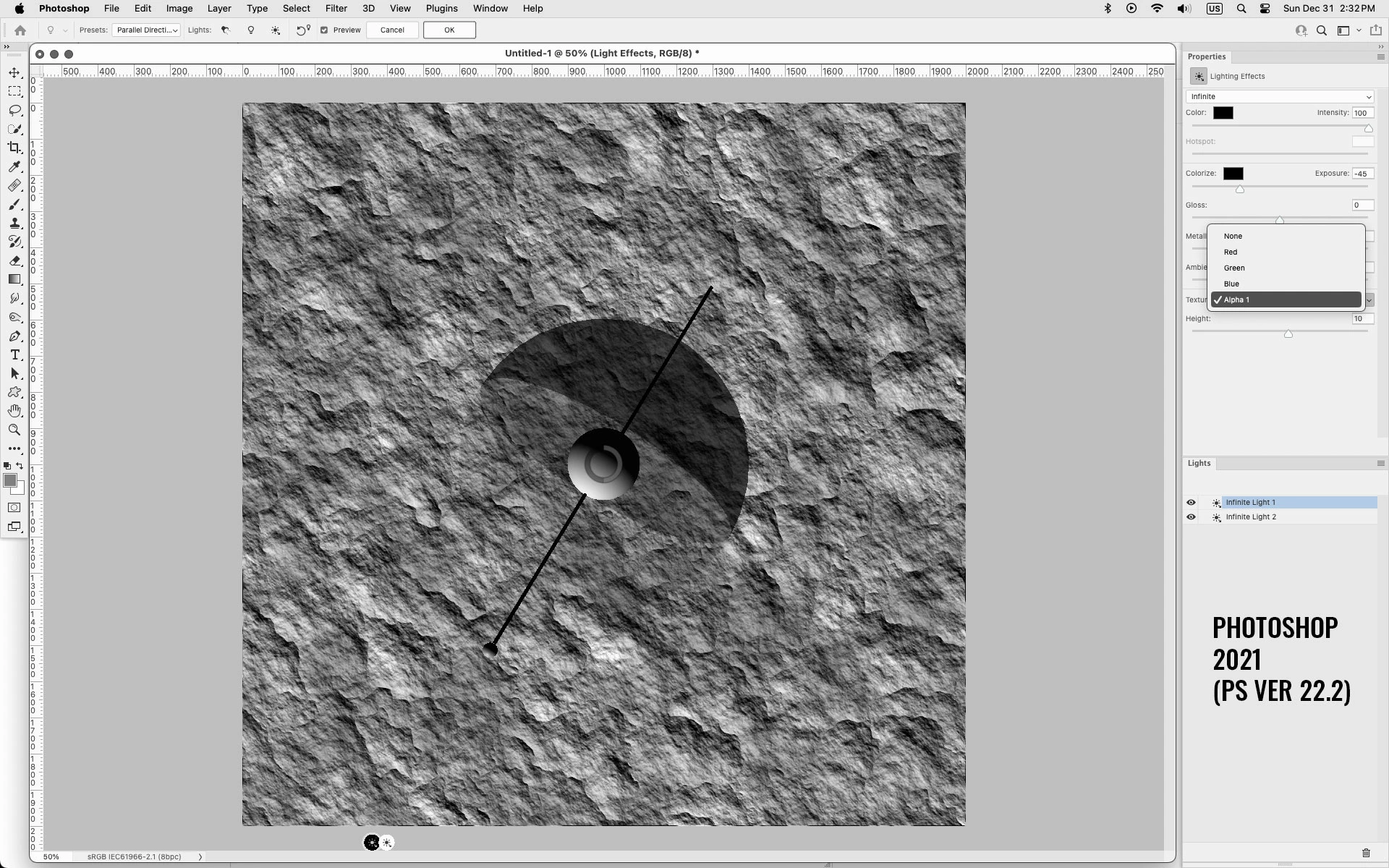Hide Infinite Light 1 visibility
The width and height of the screenshot is (1389, 868).
1191,503
